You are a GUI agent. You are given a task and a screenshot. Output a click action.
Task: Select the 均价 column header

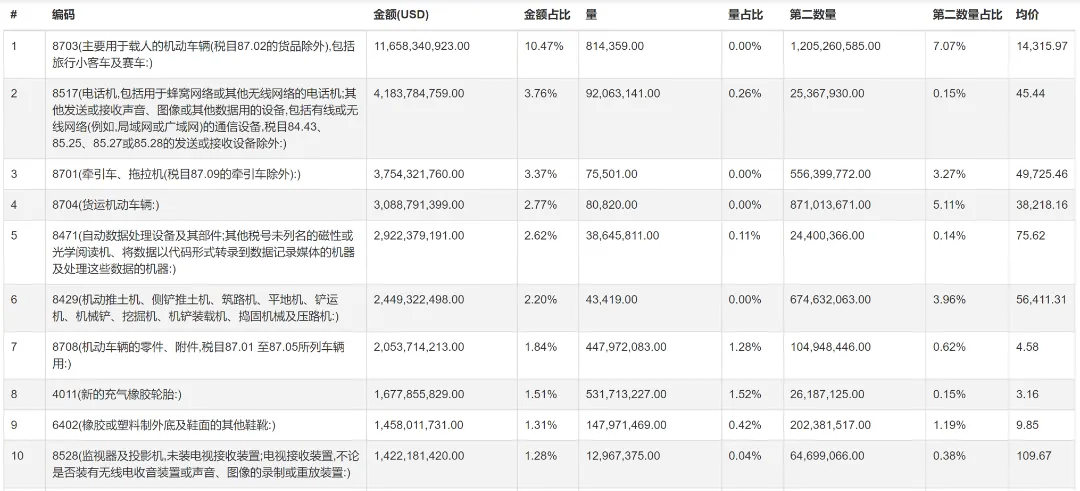(1027, 14)
